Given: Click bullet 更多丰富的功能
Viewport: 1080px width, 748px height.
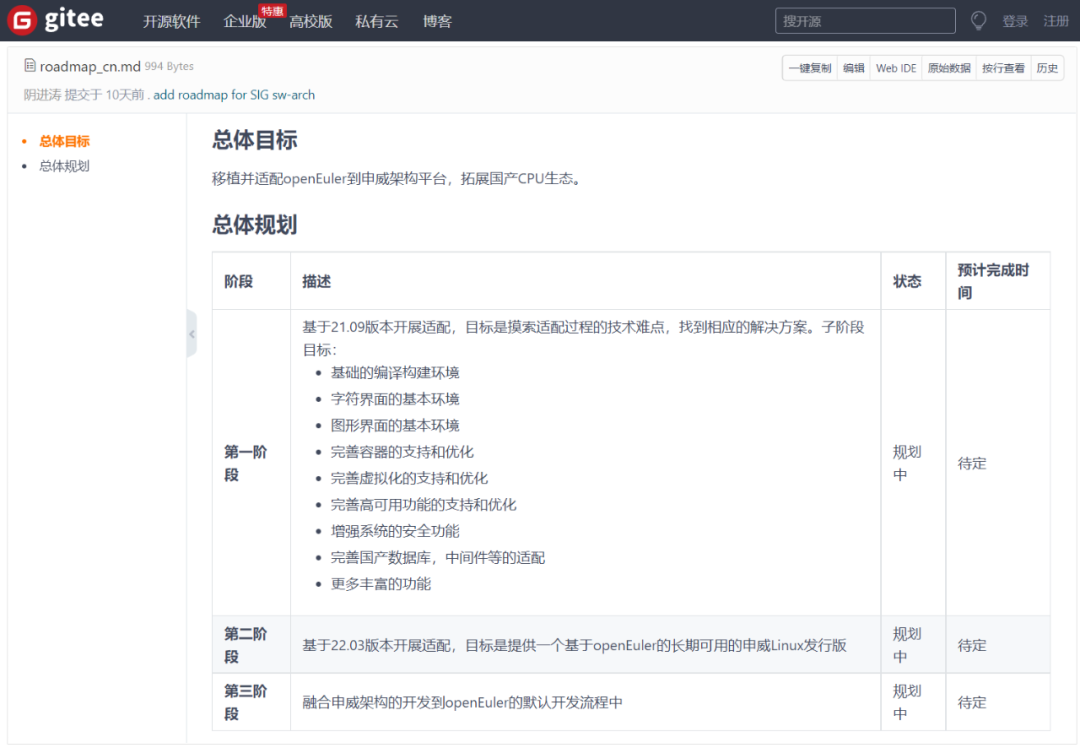Looking at the screenshot, I should (381, 583).
